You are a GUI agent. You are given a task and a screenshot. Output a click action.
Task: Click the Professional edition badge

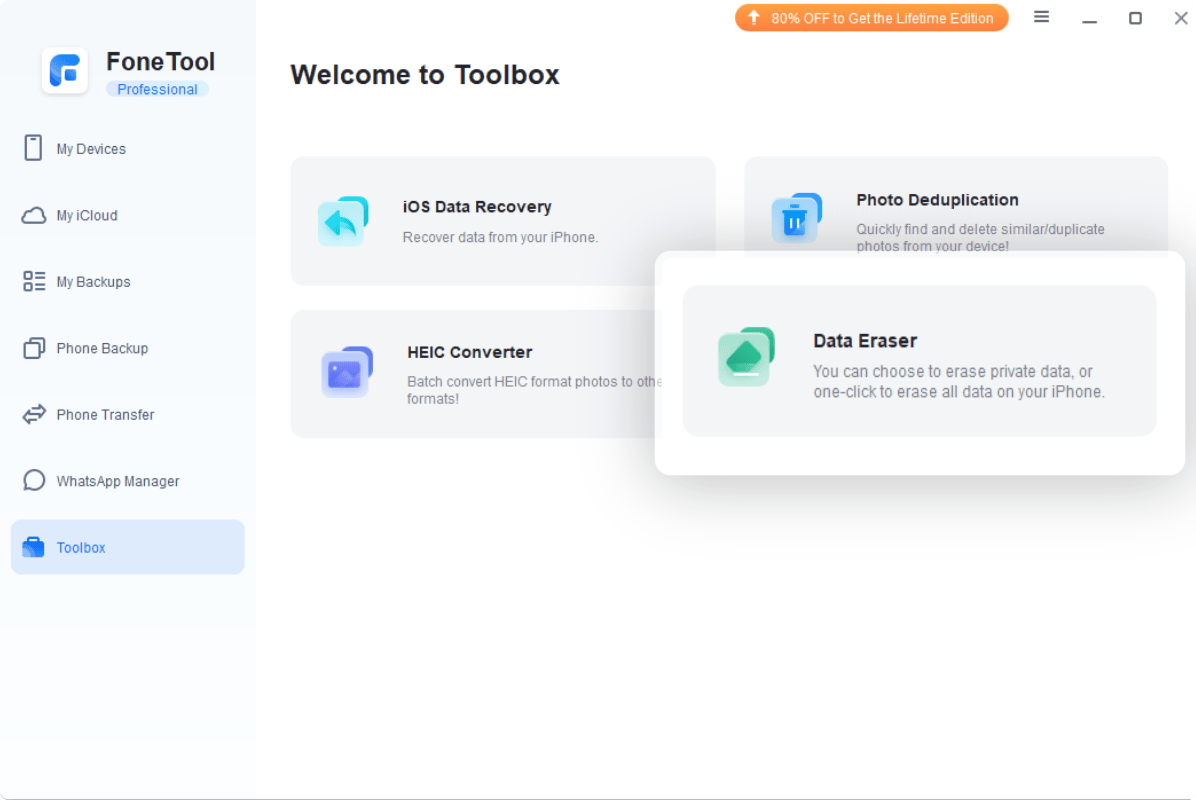point(157,89)
